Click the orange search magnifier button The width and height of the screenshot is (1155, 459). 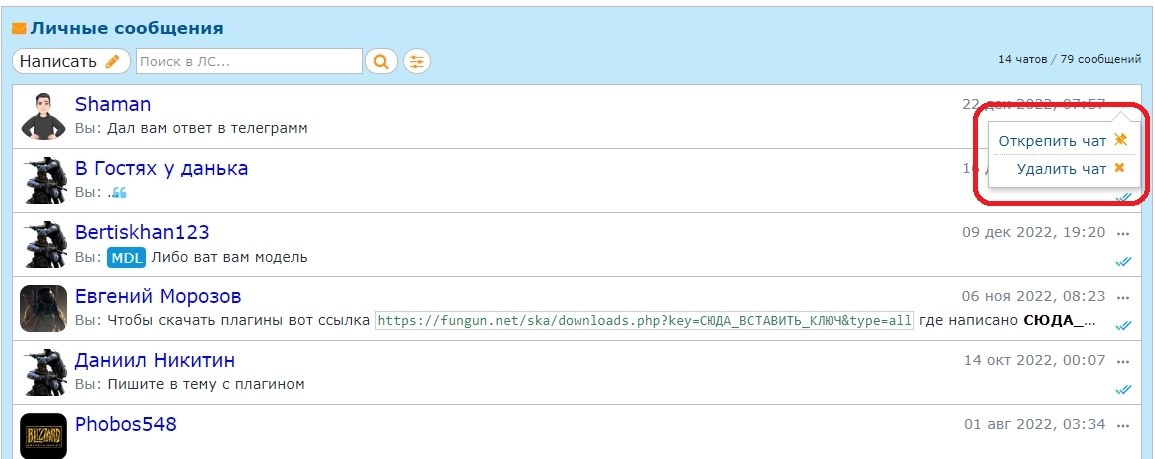[x=381, y=61]
